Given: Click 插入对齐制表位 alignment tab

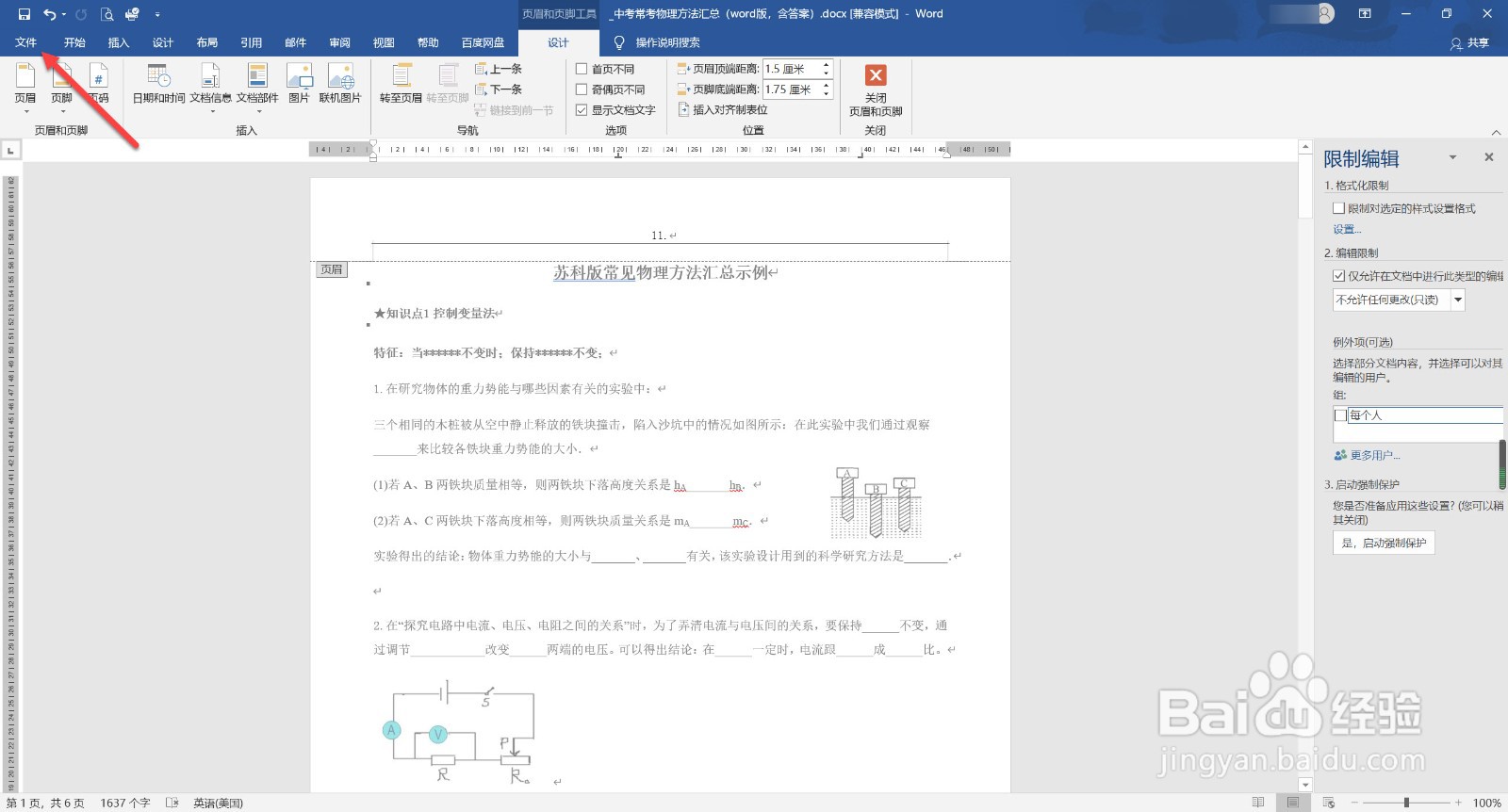Looking at the screenshot, I should click(x=723, y=109).
